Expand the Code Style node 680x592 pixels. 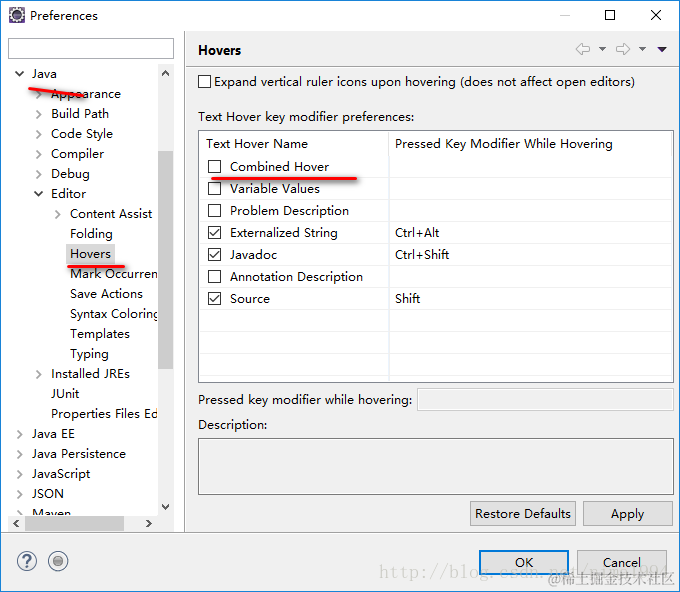[x=39, y=134]
